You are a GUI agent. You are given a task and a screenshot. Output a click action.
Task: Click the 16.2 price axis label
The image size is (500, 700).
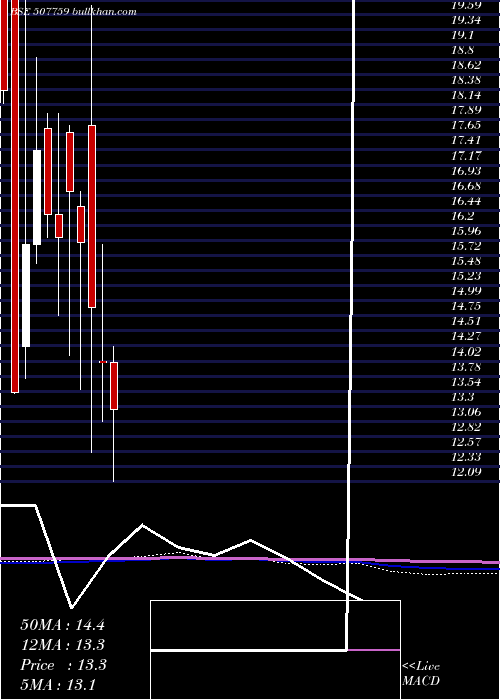click(462, 216)
